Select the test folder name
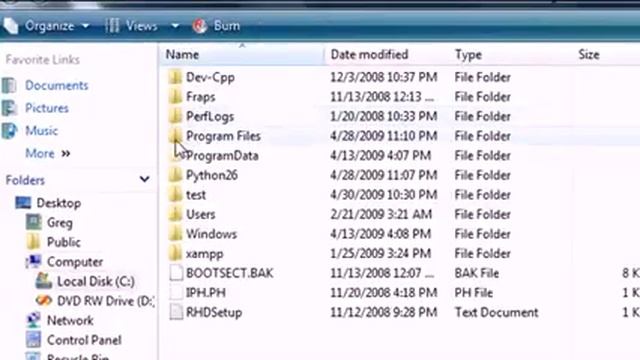This screenshot has width=640, height=360. 196,195
